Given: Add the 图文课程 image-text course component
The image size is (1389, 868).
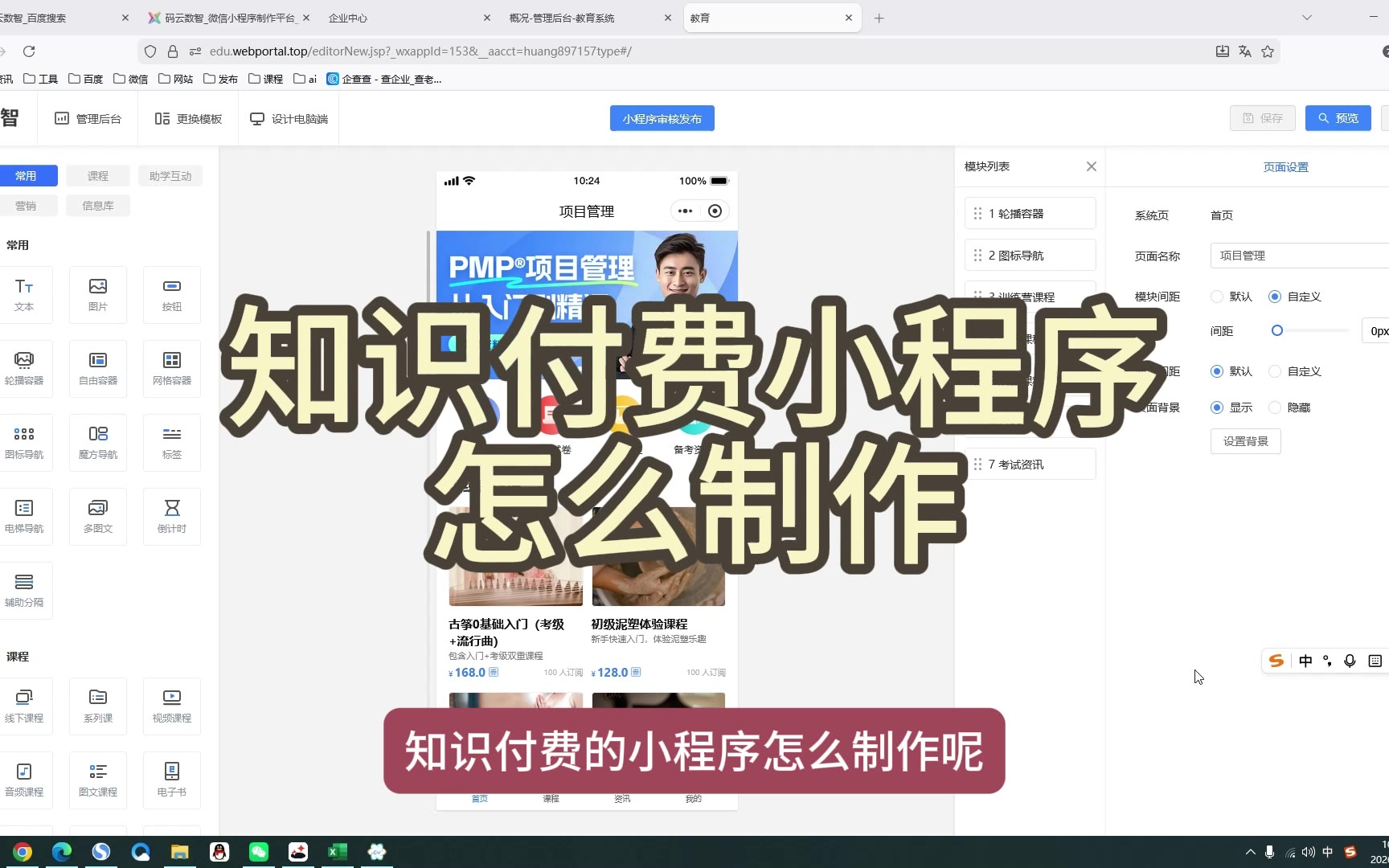Looking at the screenshot, I should point(98,780).
